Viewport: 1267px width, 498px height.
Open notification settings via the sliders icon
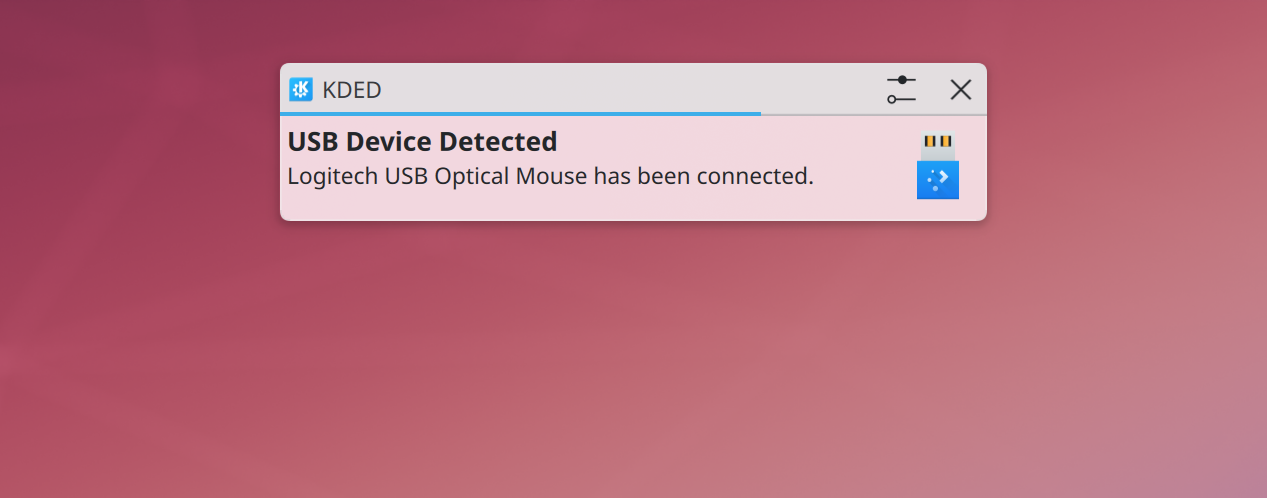901,89
